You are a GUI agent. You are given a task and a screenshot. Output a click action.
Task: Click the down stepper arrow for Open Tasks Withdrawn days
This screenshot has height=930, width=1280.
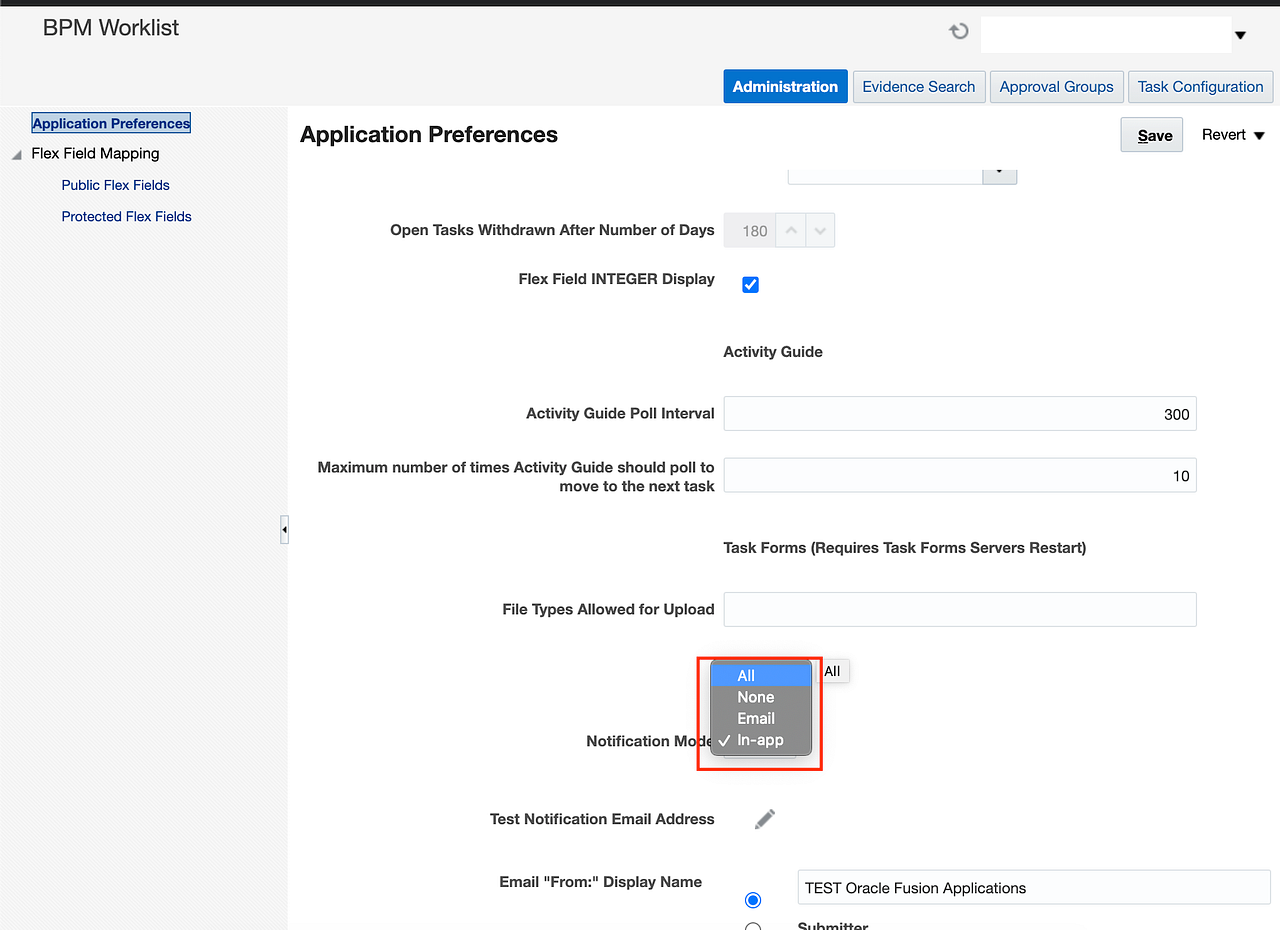point(818,236)
